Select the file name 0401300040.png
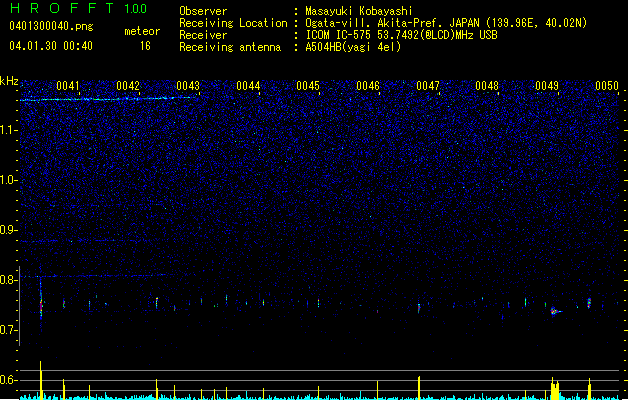Screen dimensions: 629x400 51,26
